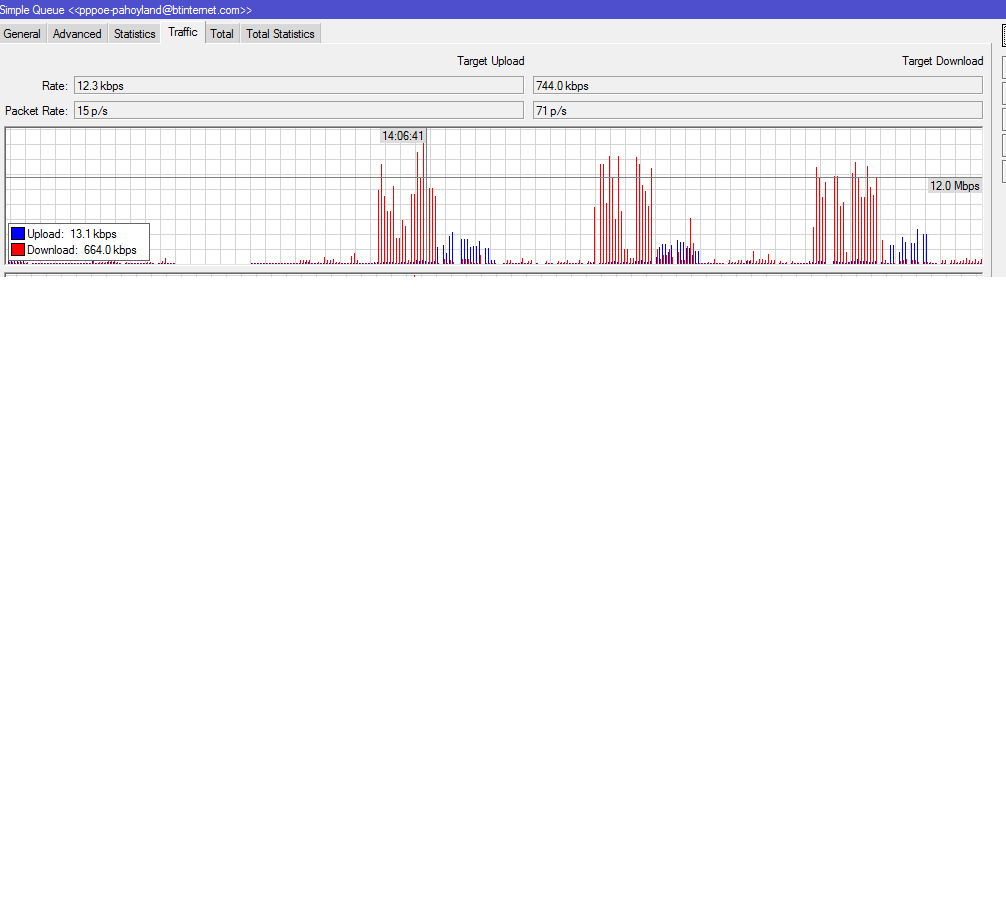Select the upload Packet Rate field 15 p/s
This screenshot has height=912, width=1006.
pos(298,111)
